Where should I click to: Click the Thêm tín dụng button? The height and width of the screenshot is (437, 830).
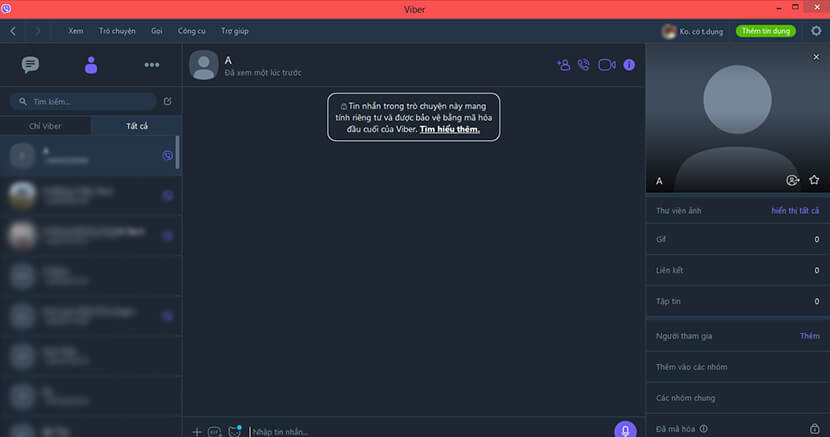[765, 31]
